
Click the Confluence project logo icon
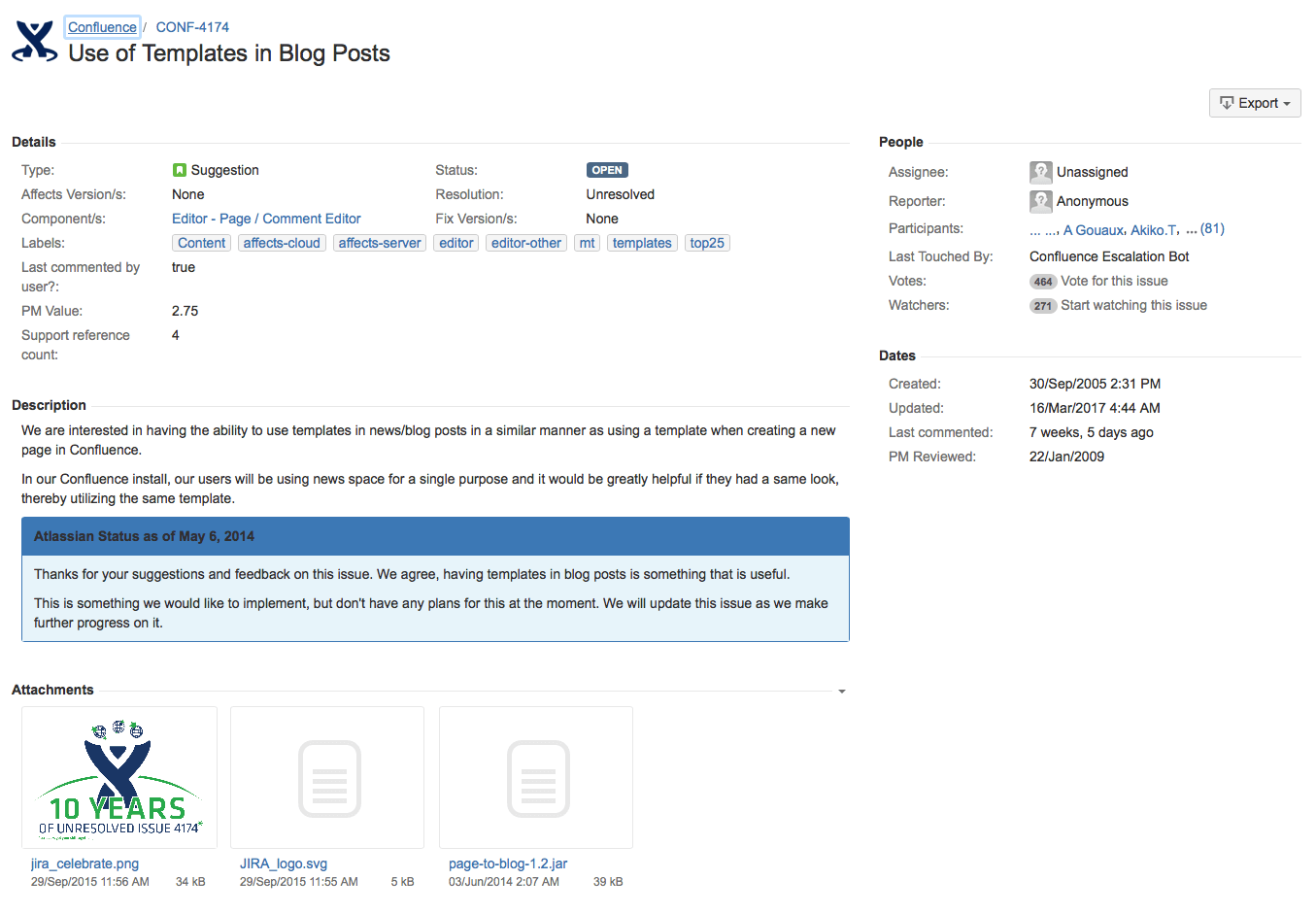click(35, 41)
